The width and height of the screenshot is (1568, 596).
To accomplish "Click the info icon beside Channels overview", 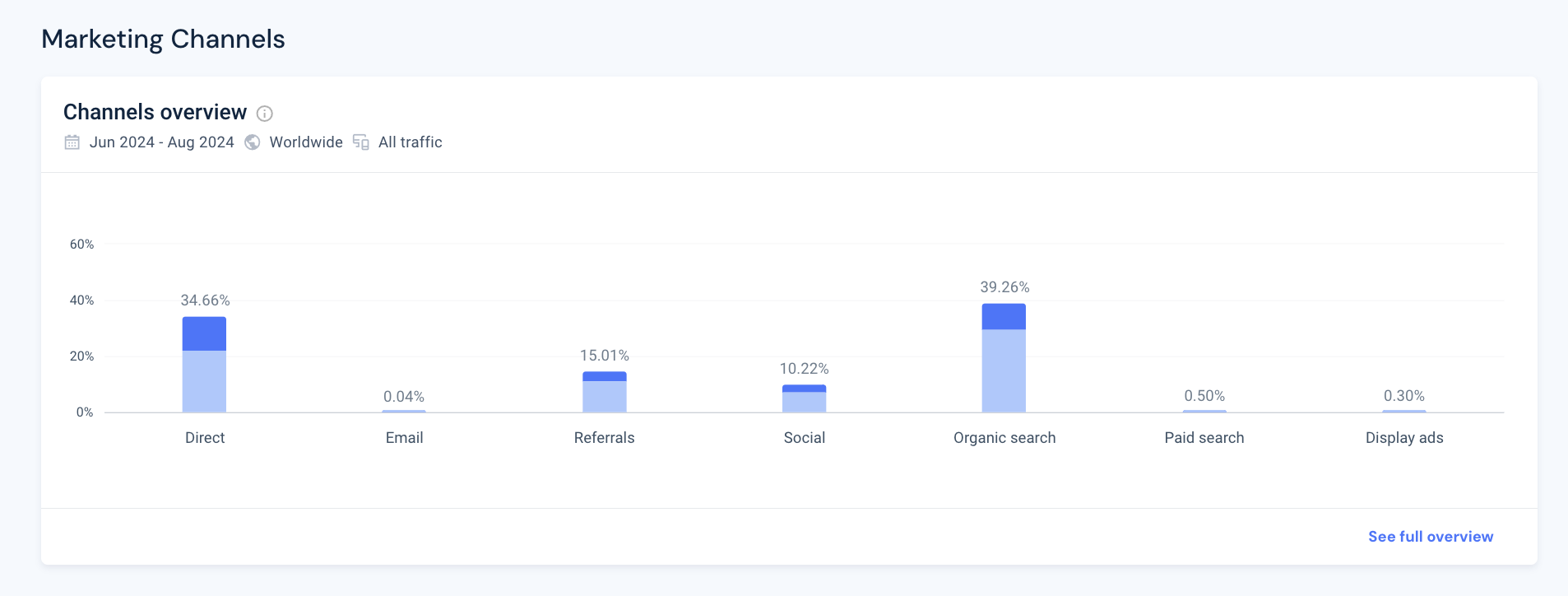I will click(x=264, y=114).
